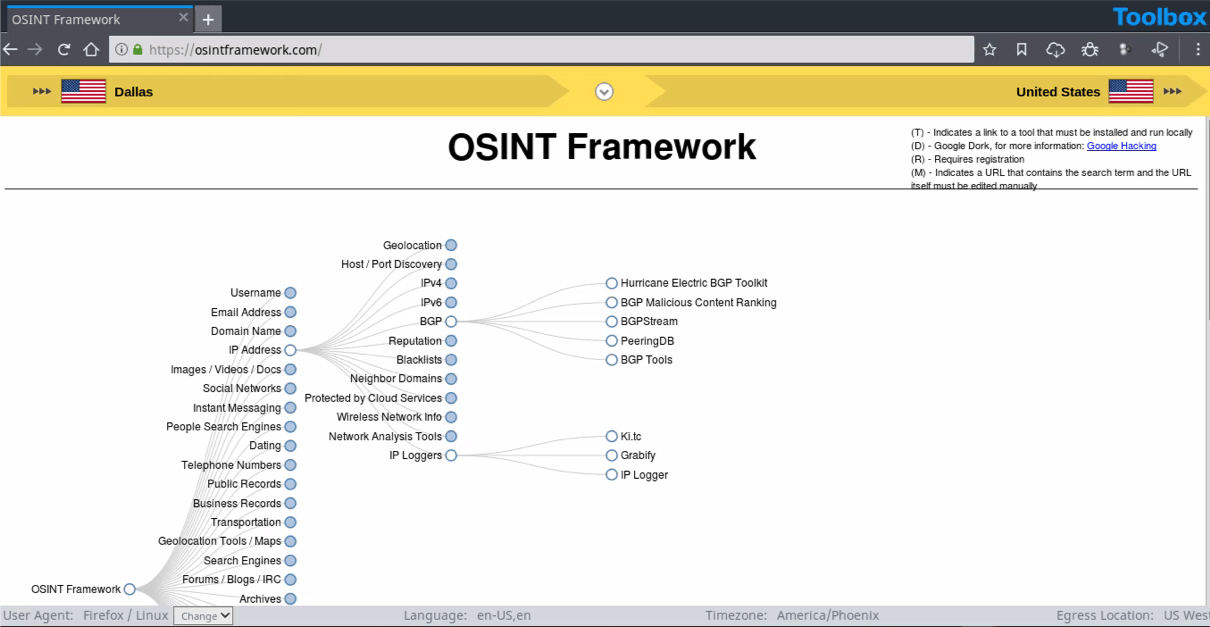Follow the Google Hacking link
Viewport: 1210px width, 627px height.
tap(1121, 145)
